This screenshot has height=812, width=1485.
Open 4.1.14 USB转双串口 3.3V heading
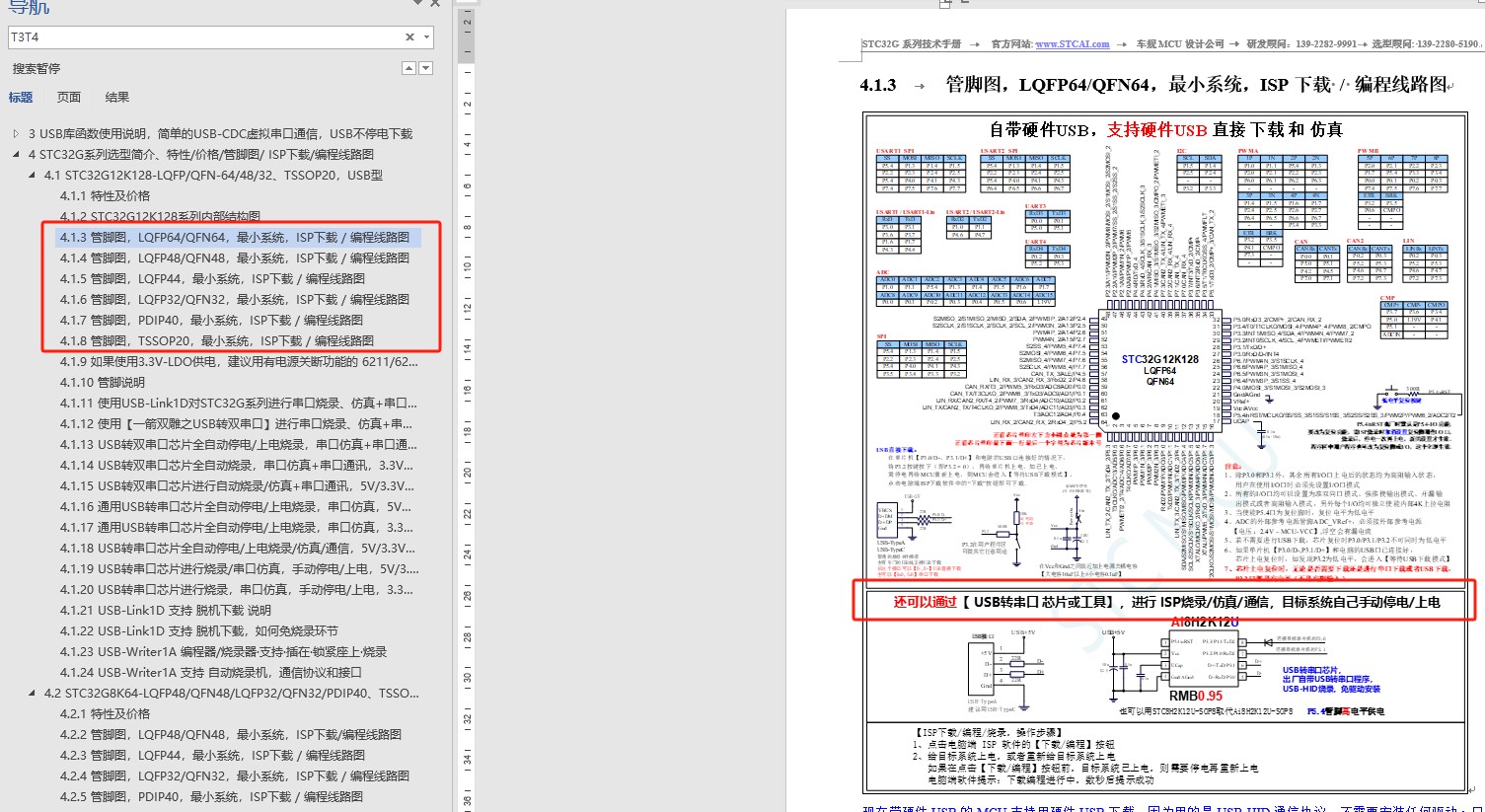tap(237, 466)
